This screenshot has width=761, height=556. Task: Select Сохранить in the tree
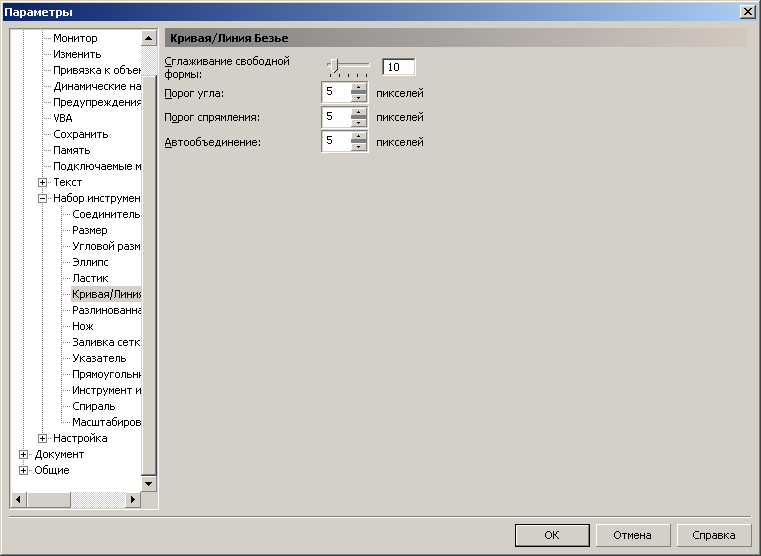tap(81, 134)
